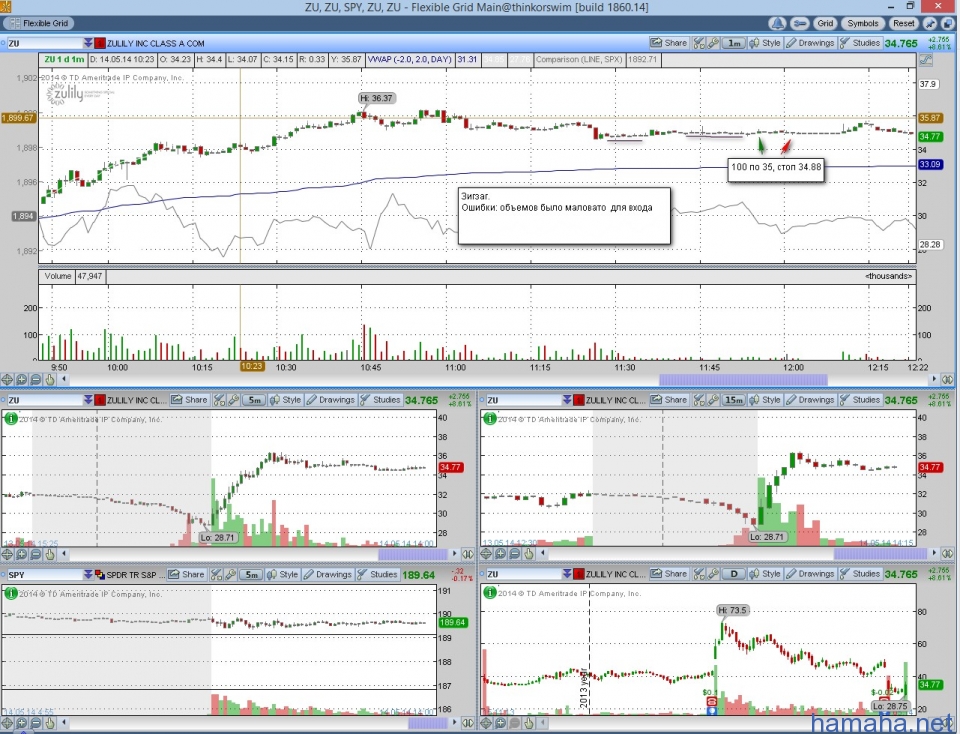Toggle the 1m timeframe button on the main chart
Image resolution: width=960 pixels, height=734 pixels.
[733, 43]
